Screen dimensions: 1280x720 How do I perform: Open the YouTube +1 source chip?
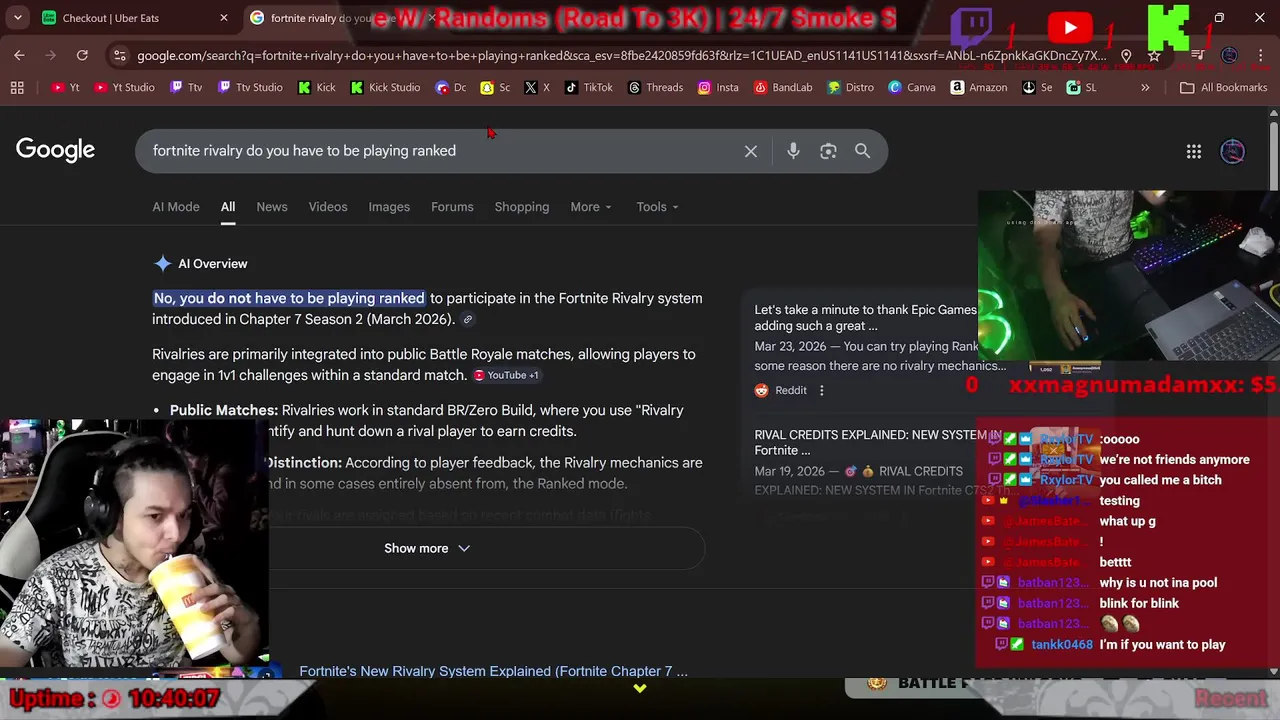(506, 375)
